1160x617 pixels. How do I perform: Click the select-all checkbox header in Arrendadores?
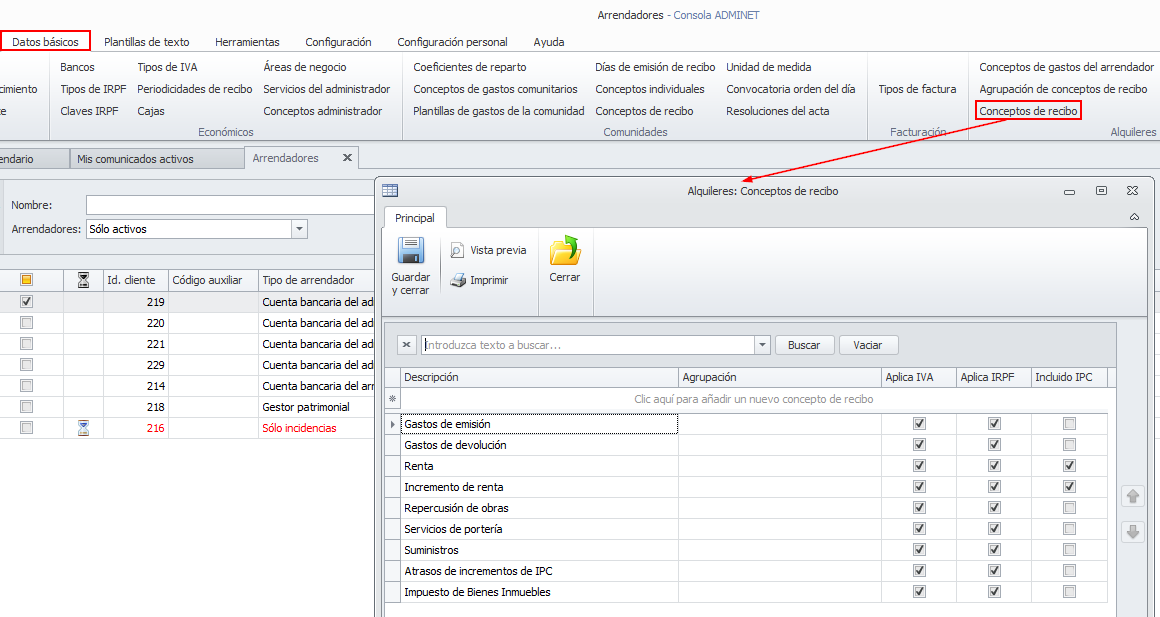27,280
